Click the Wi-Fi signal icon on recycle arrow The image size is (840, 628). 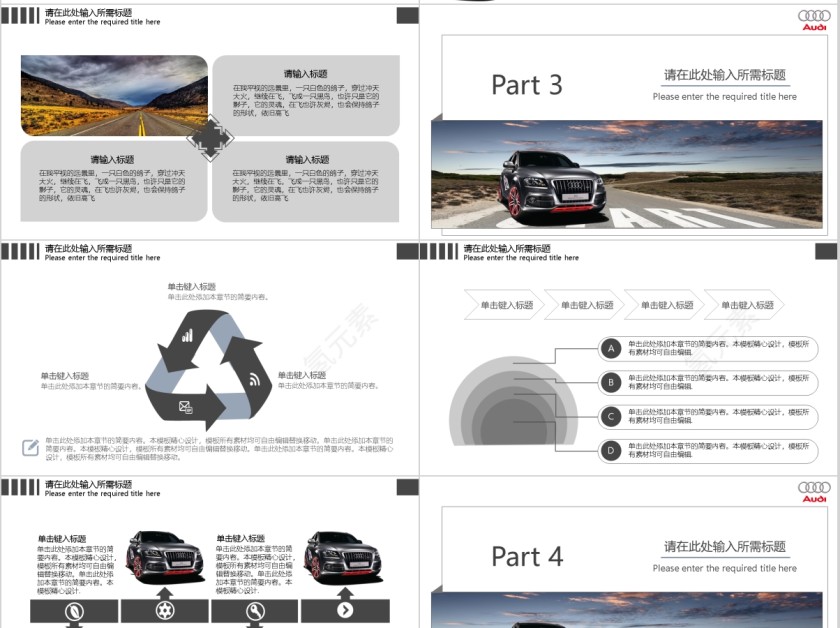coord(254,379)
